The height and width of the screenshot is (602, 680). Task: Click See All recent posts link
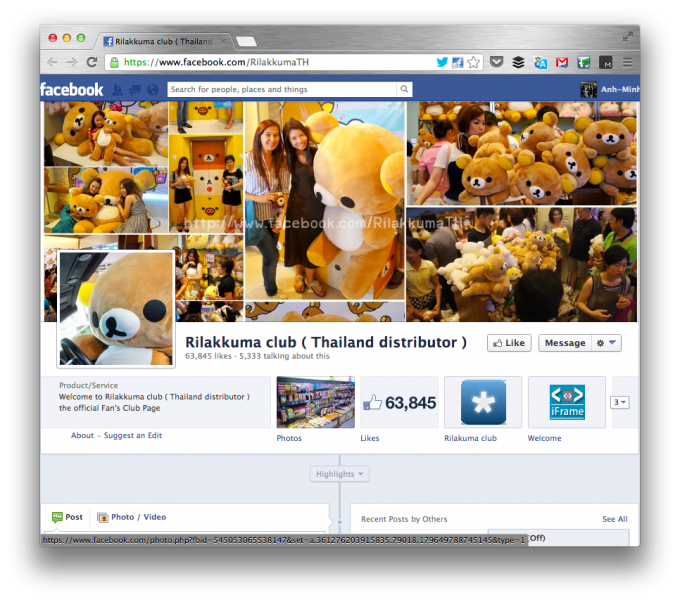click(615, 519)
